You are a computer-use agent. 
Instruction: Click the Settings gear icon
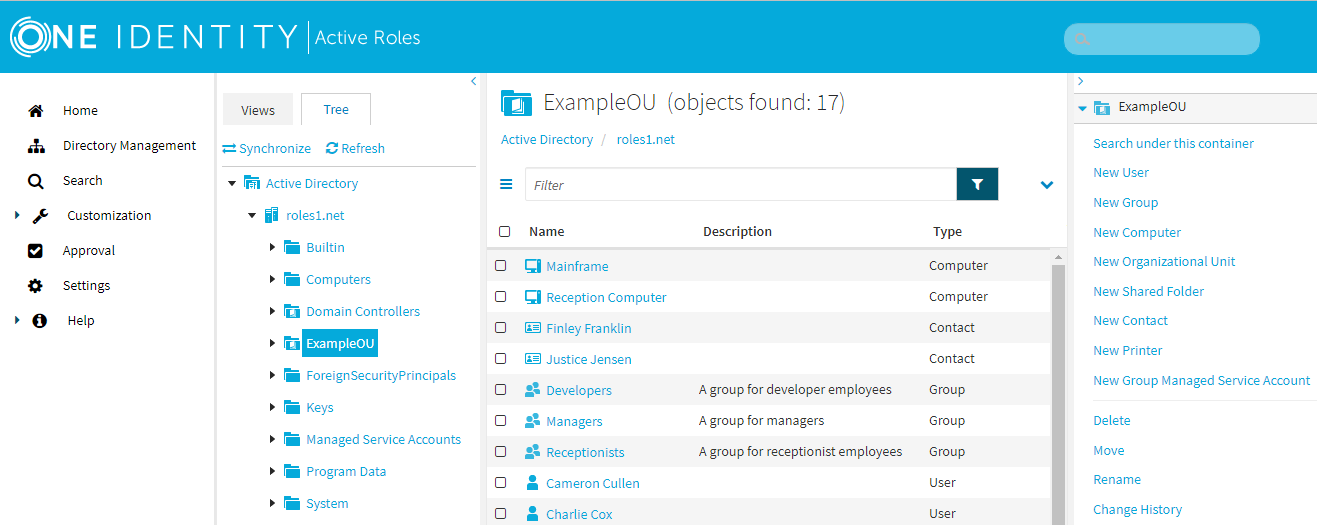point(36,286)
